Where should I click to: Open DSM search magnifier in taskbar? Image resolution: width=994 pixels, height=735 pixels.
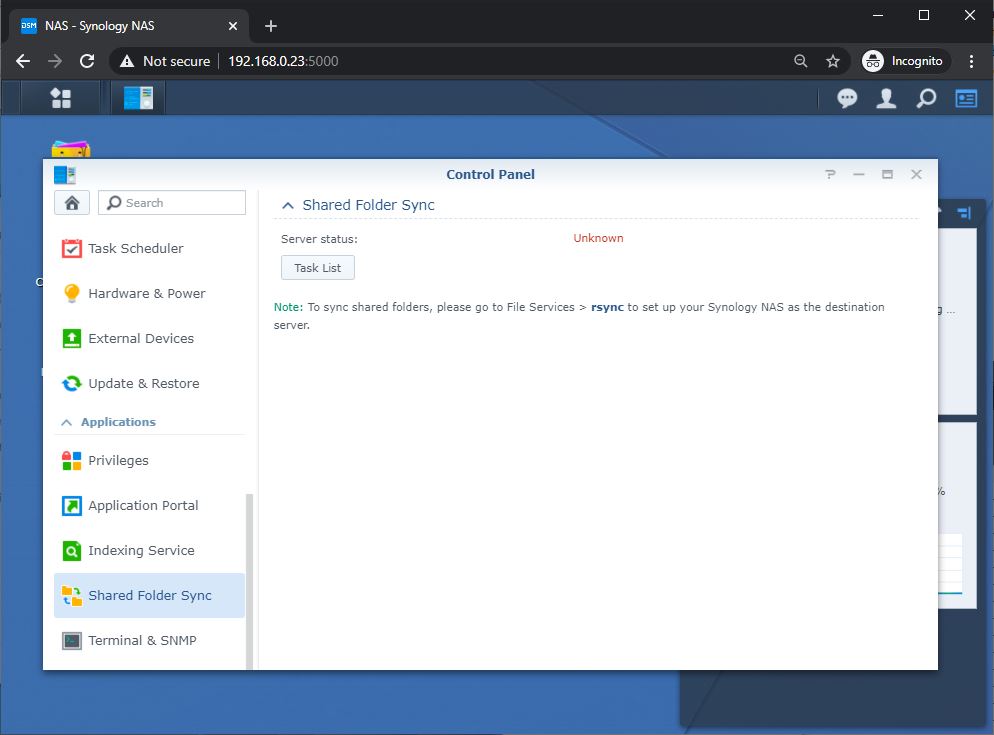click(x=926, y=98)
